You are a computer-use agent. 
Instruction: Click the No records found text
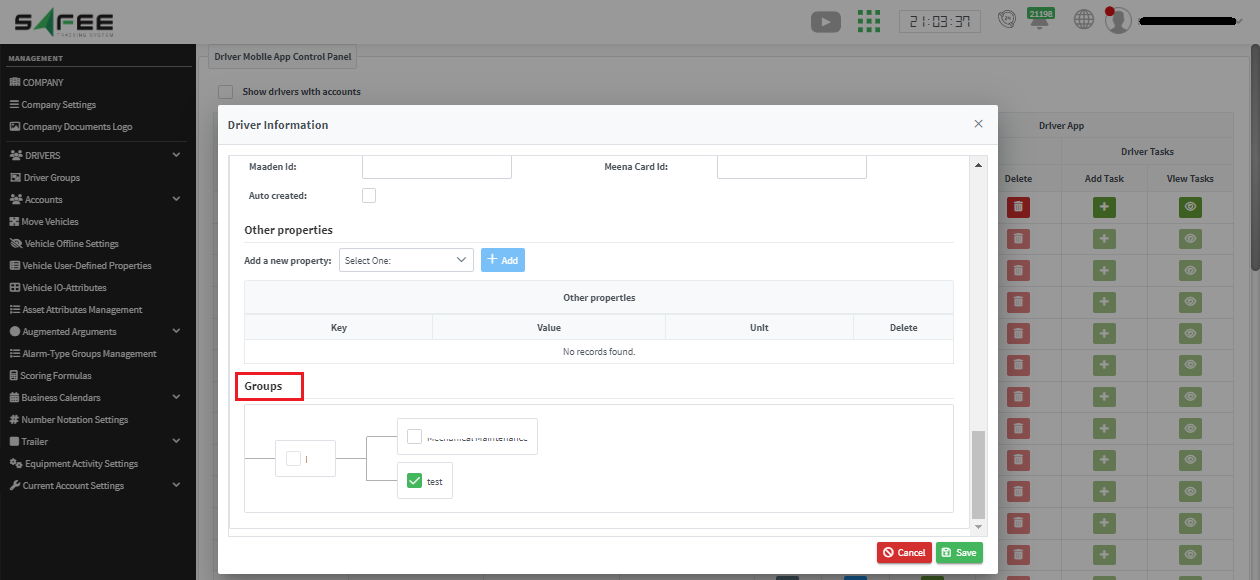click(599, 352)
